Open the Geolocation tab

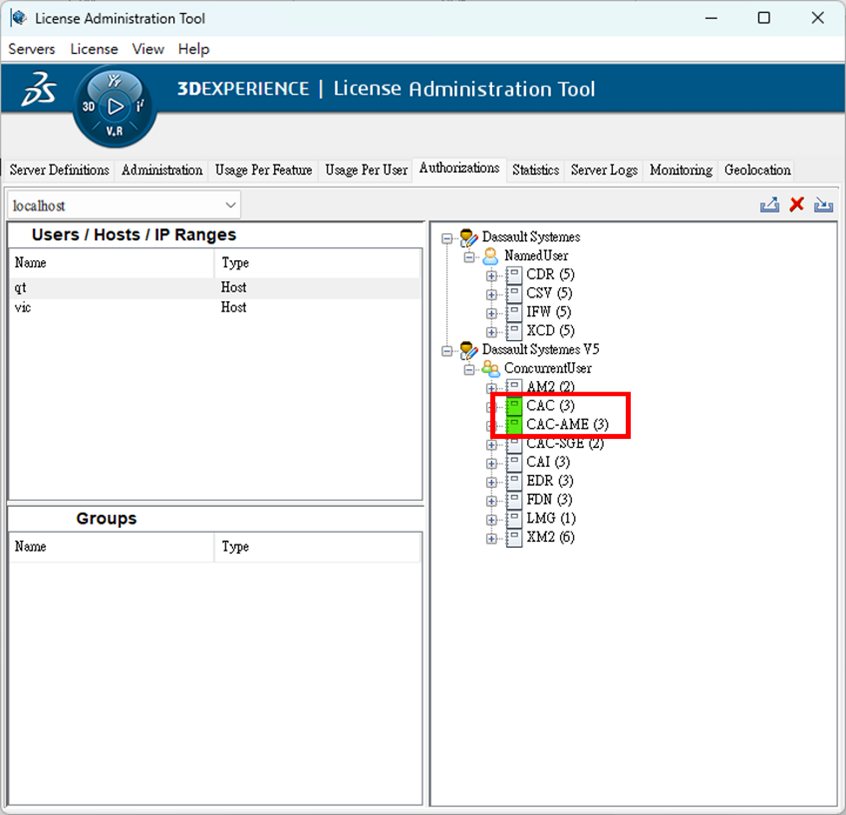click(x=758, y=170)
